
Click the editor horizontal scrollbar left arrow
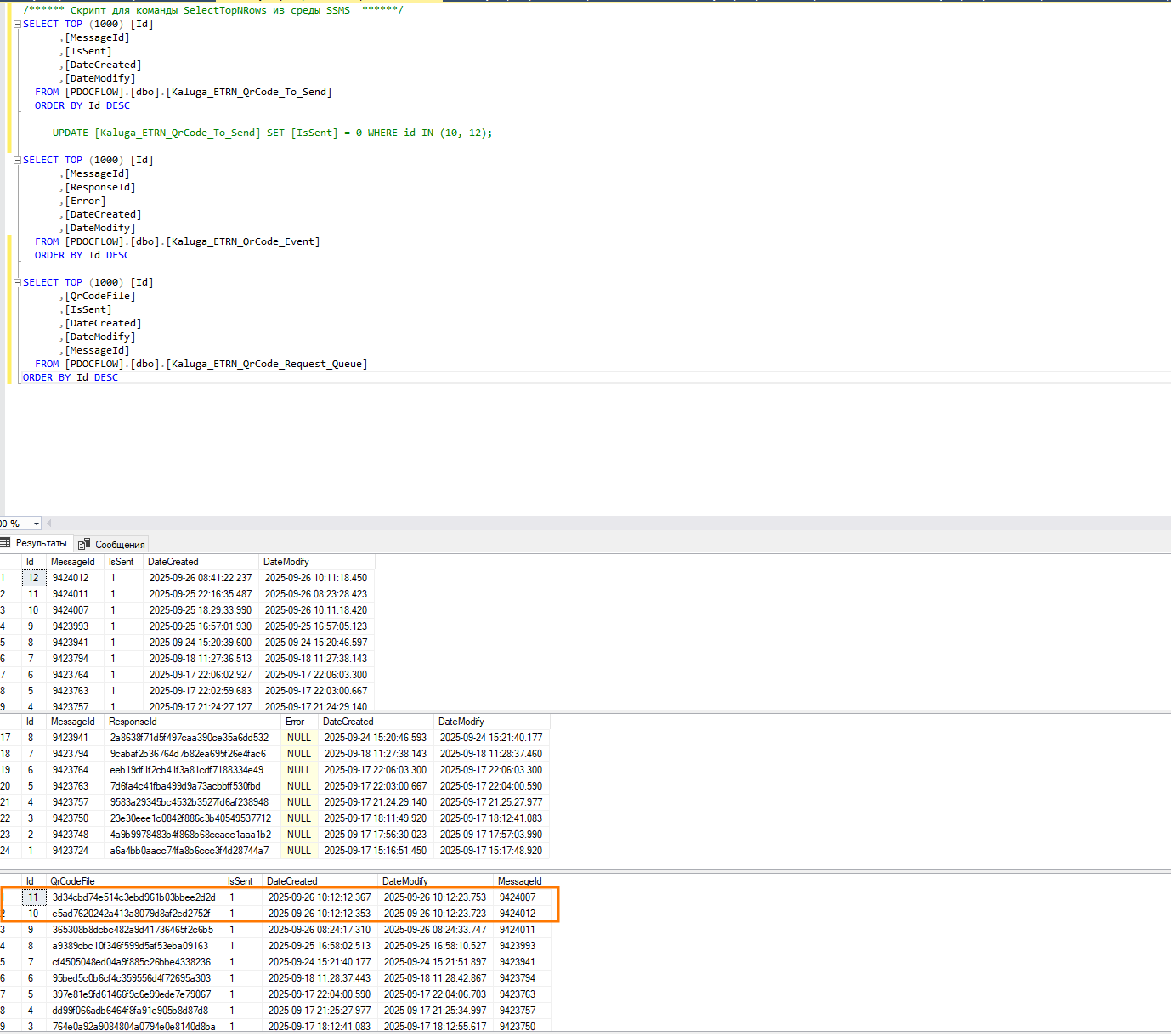[48, 524]
